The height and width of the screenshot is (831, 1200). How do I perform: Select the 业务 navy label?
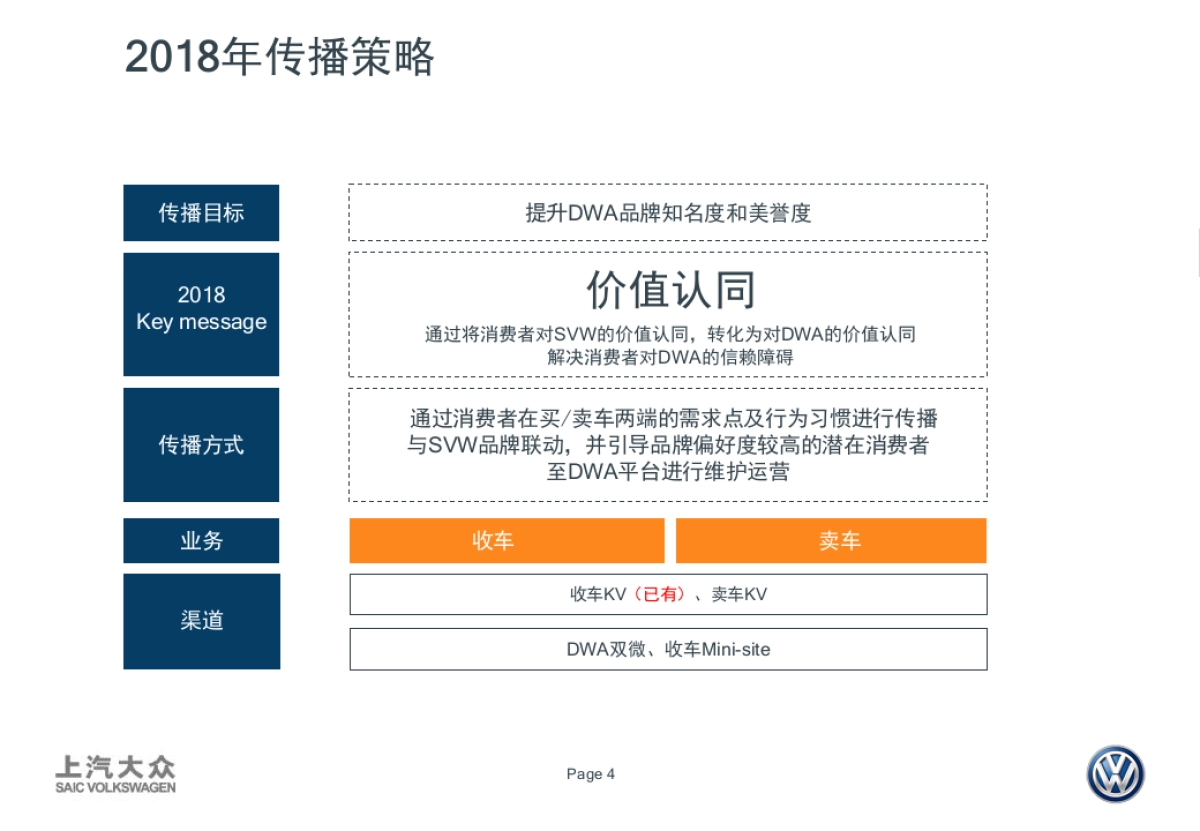coord(200,540)
